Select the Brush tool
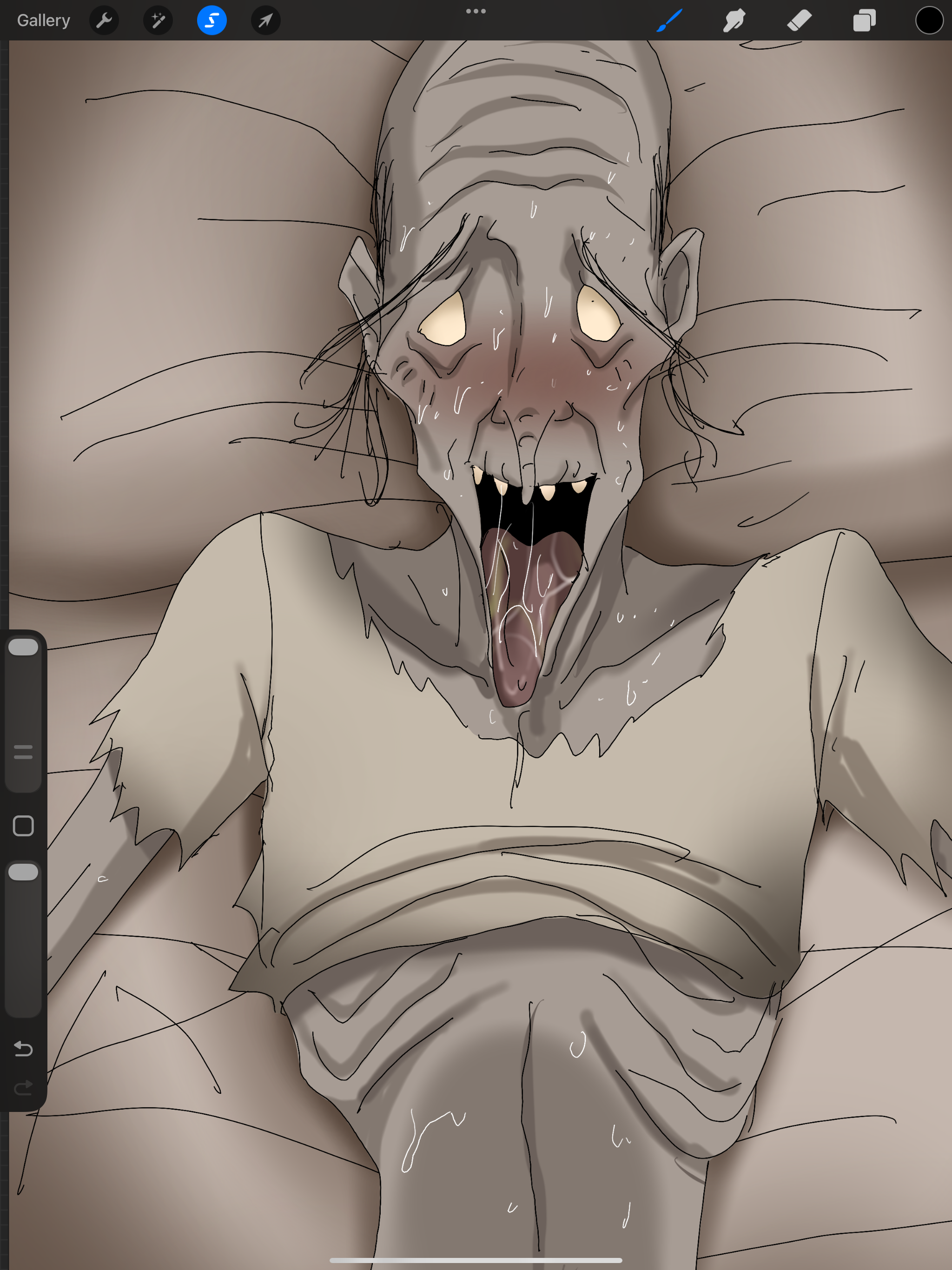 point(669,20)
